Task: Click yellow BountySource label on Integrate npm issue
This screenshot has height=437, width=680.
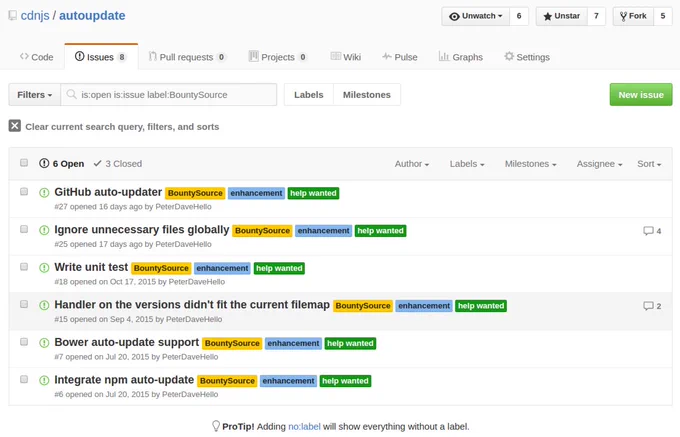Action: (227, 381)
